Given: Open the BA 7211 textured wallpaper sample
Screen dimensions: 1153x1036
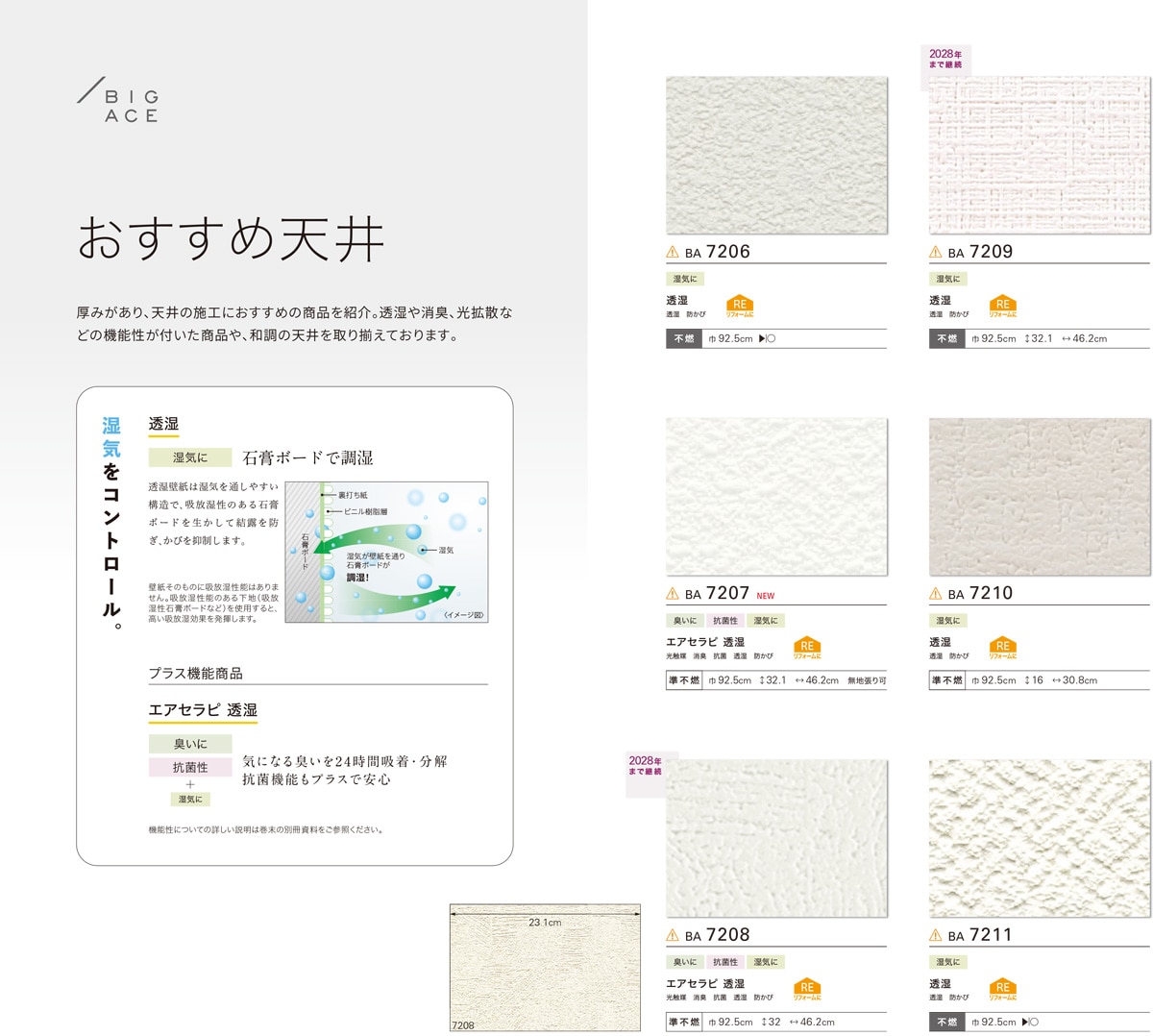Looking at the screenshot, I should [1039, 838].
